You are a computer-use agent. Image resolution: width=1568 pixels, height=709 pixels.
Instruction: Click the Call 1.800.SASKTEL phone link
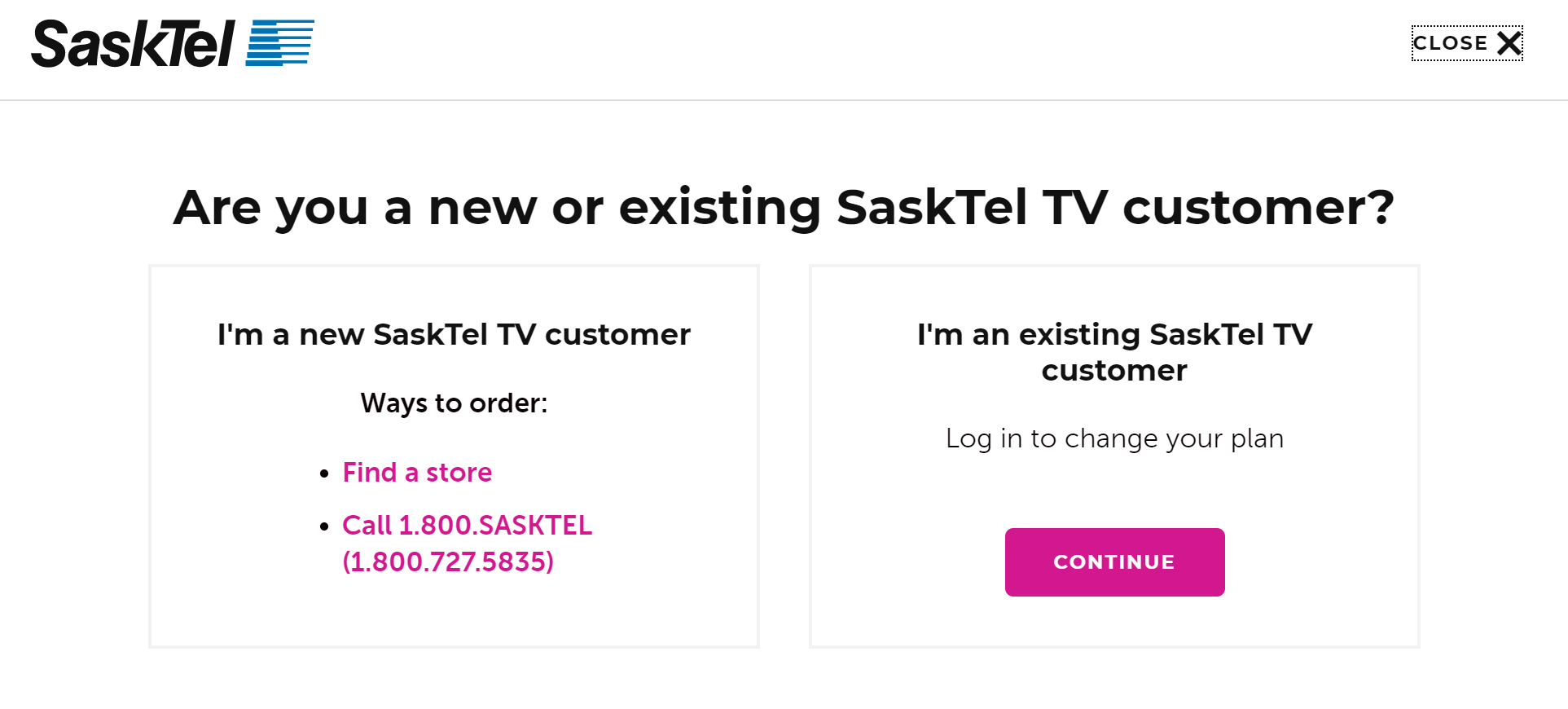(467, 526)
